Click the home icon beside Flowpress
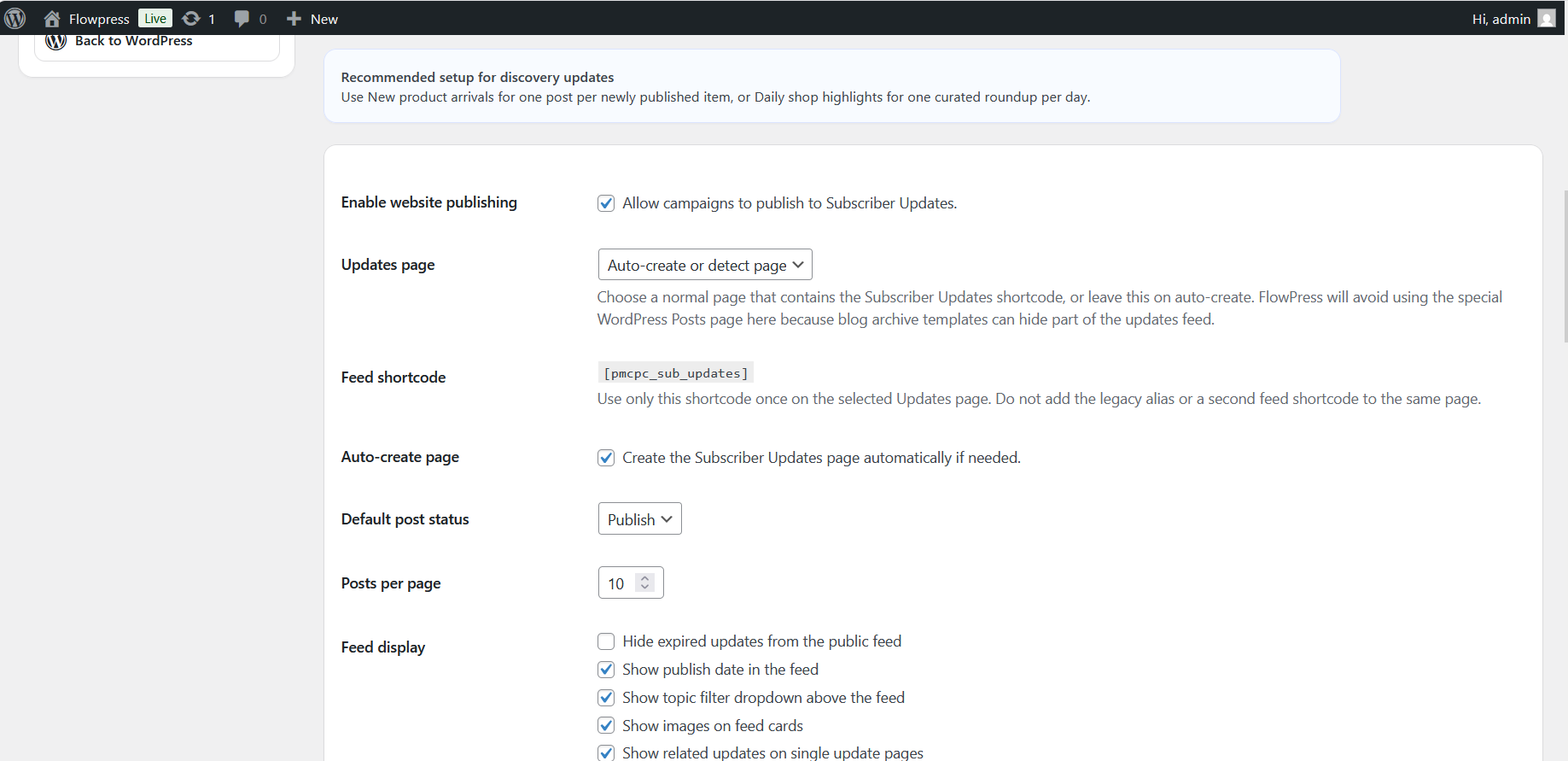1568x761 pixels. (x=52, y=19)
